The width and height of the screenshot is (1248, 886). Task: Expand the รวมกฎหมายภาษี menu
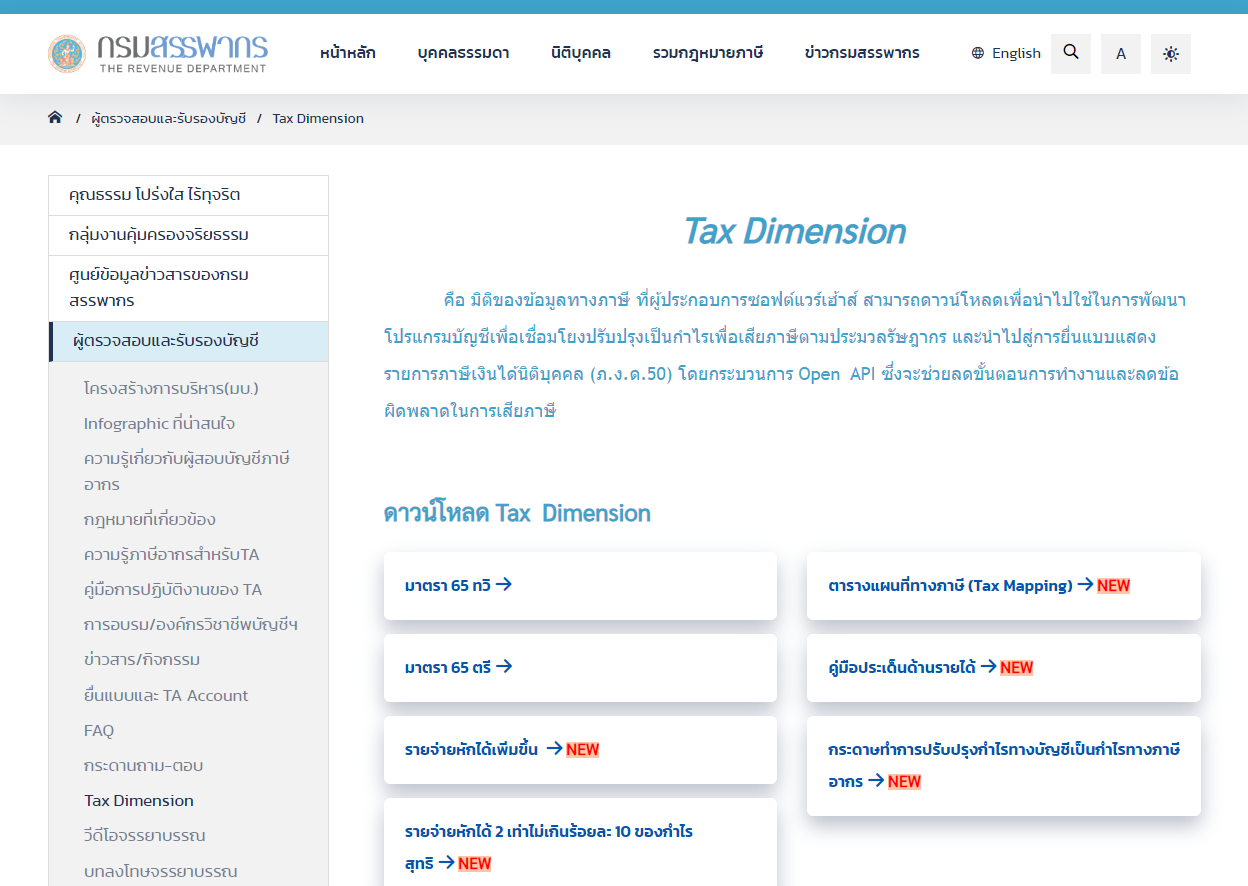click(708, 53)
